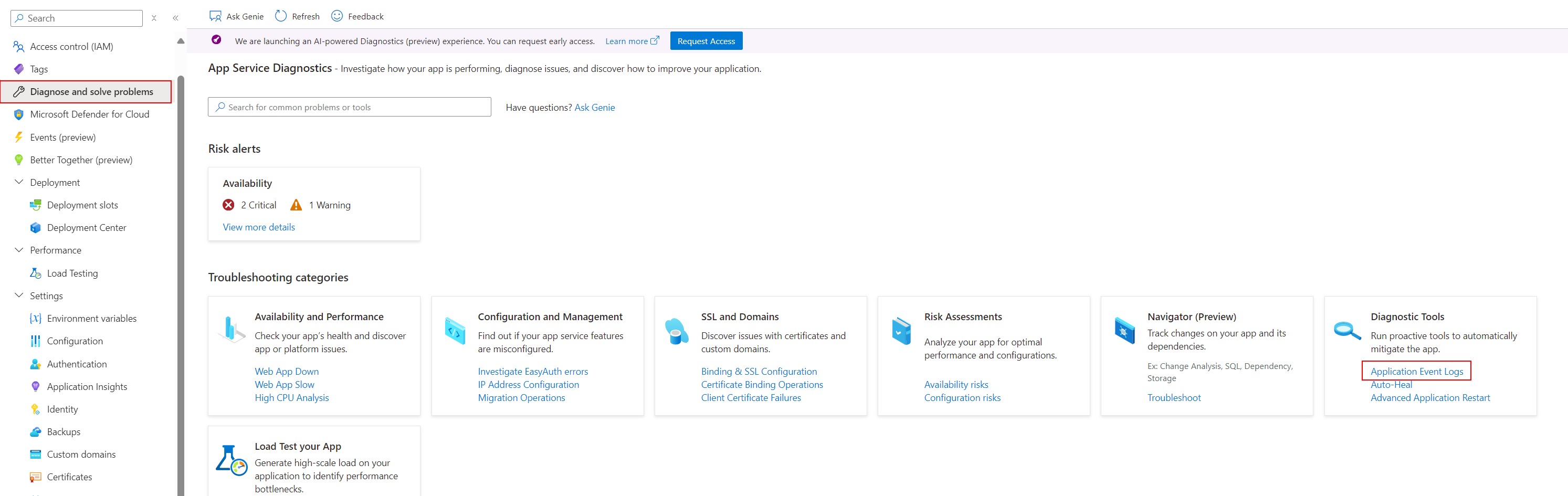This screenshot has height=496, width=1568.
Task: Clear the sidebar search with X button
Action: click(154, 18)
